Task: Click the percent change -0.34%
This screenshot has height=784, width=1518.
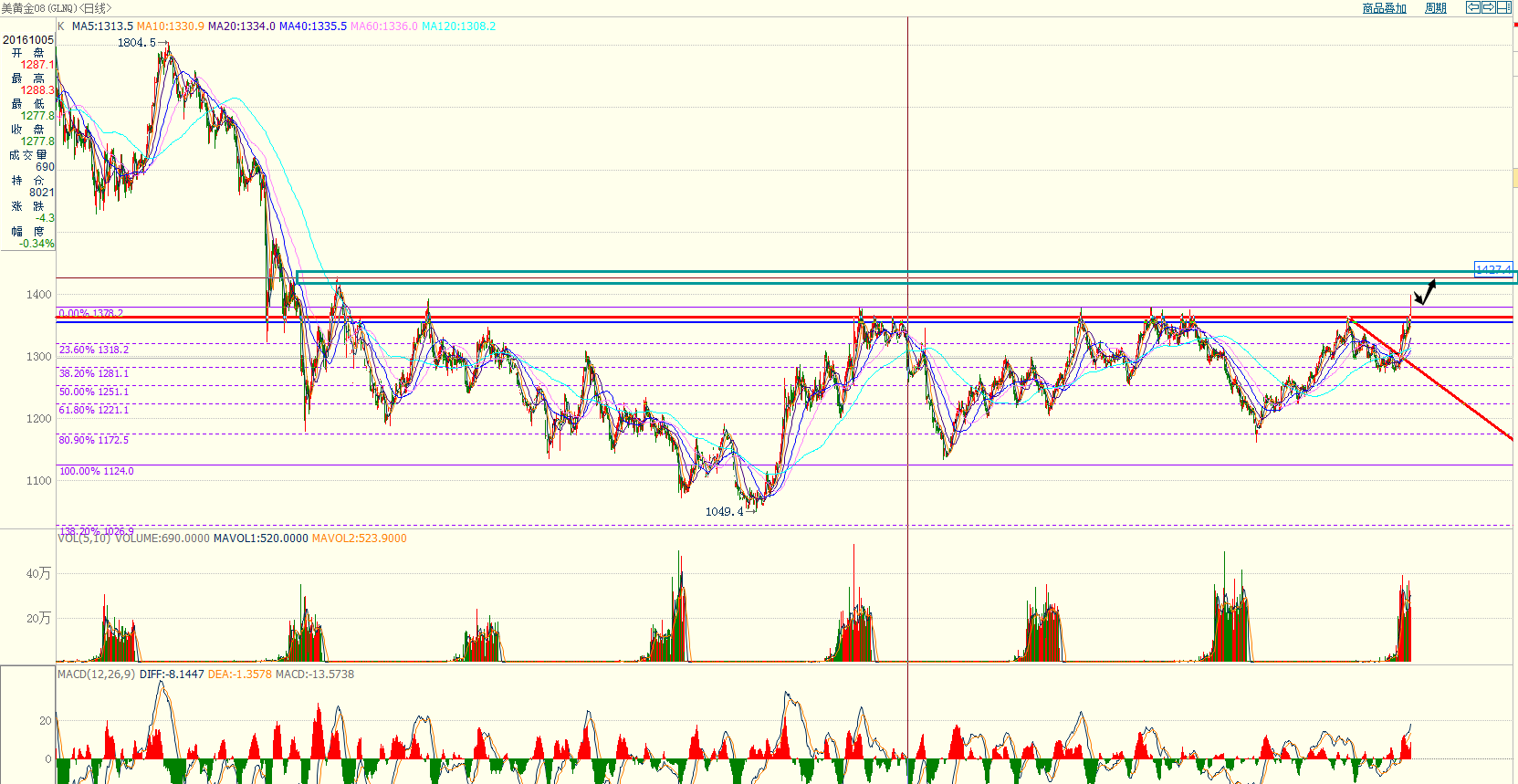Action: coord(37,244)
